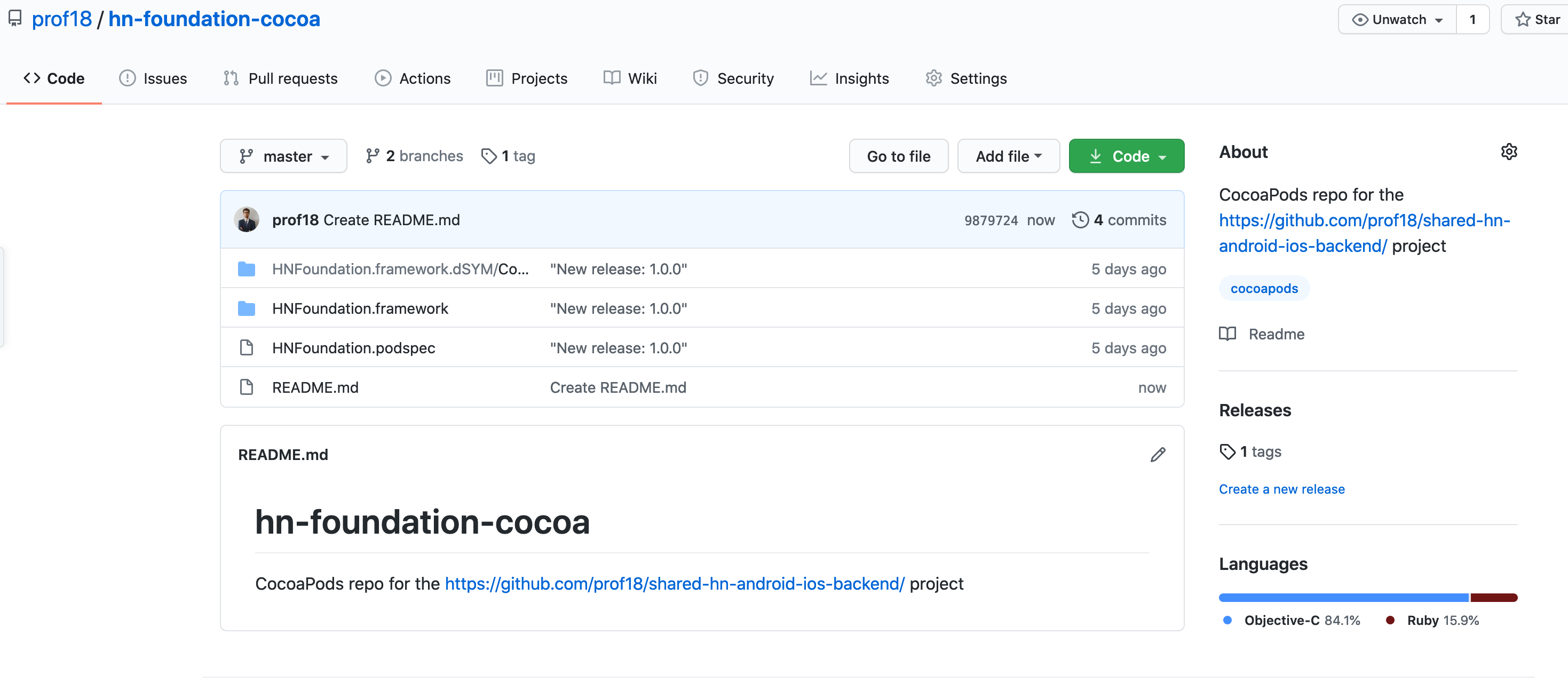Expand the master branch selector

(x=283, y=156)
